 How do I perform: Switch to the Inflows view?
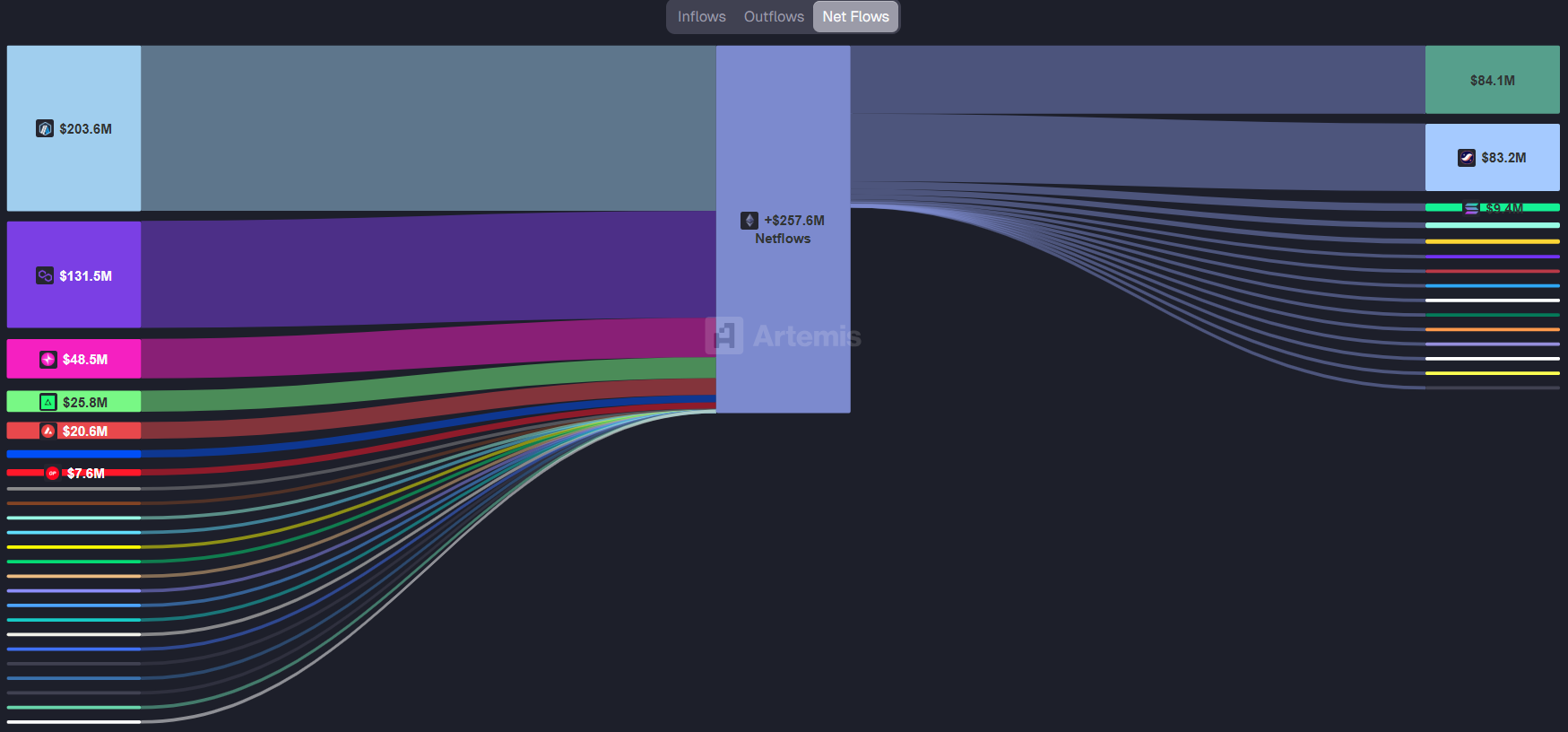[x=701, y=17]
